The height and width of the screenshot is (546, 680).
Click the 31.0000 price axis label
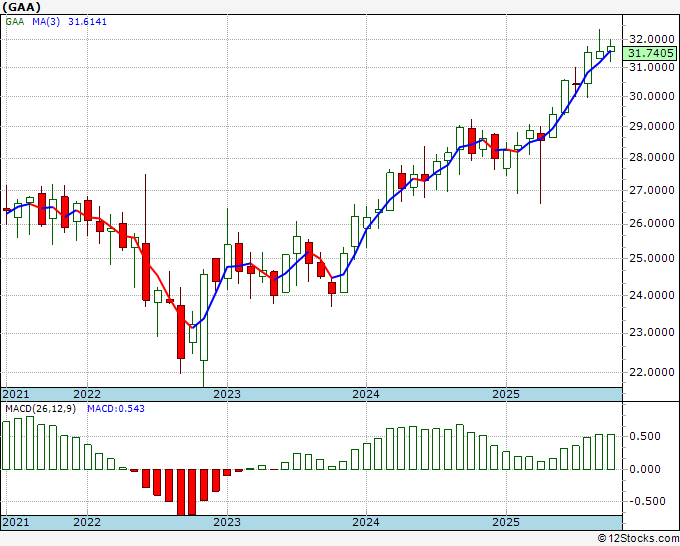[x=652, y=67]
